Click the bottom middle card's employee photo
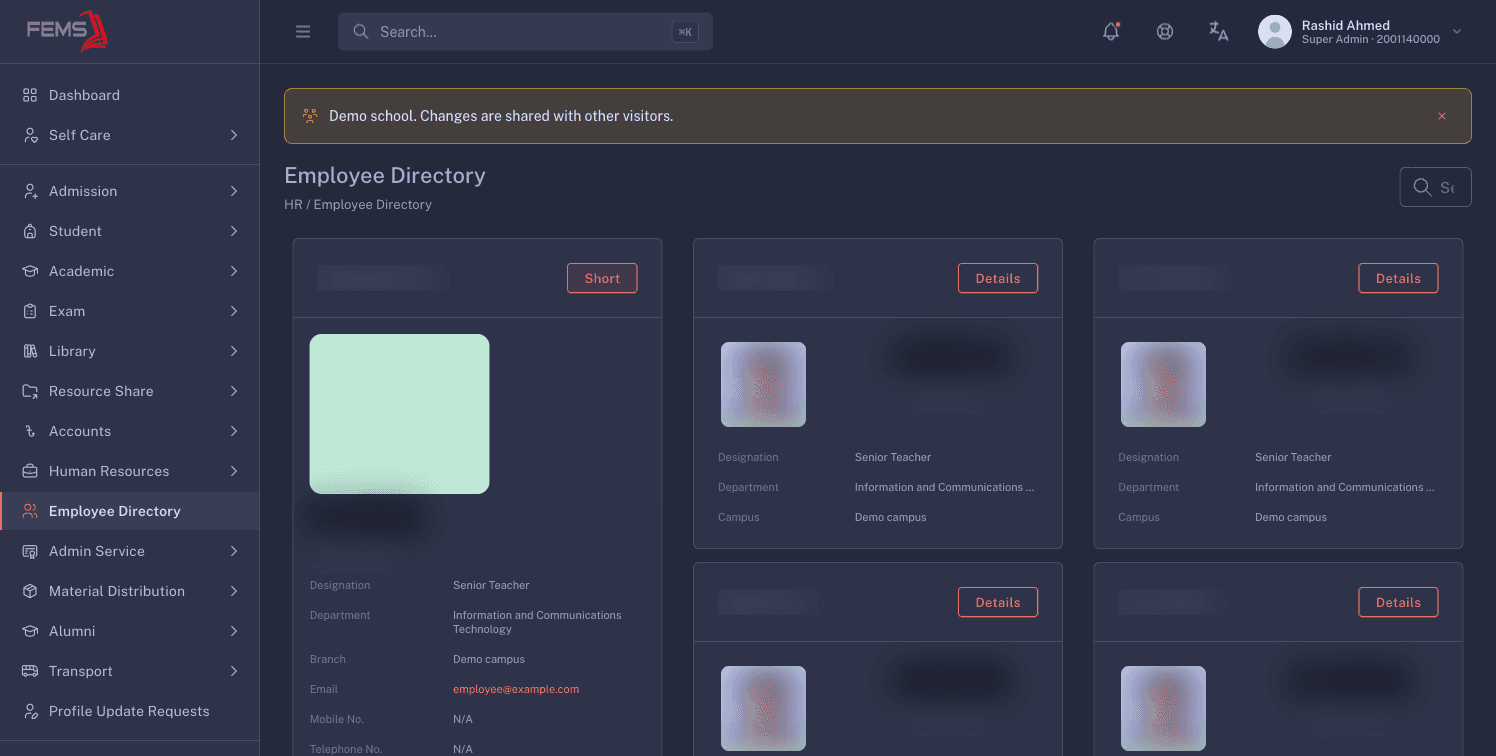This screenshot has height=756, width=1496. tap(763, 709)
